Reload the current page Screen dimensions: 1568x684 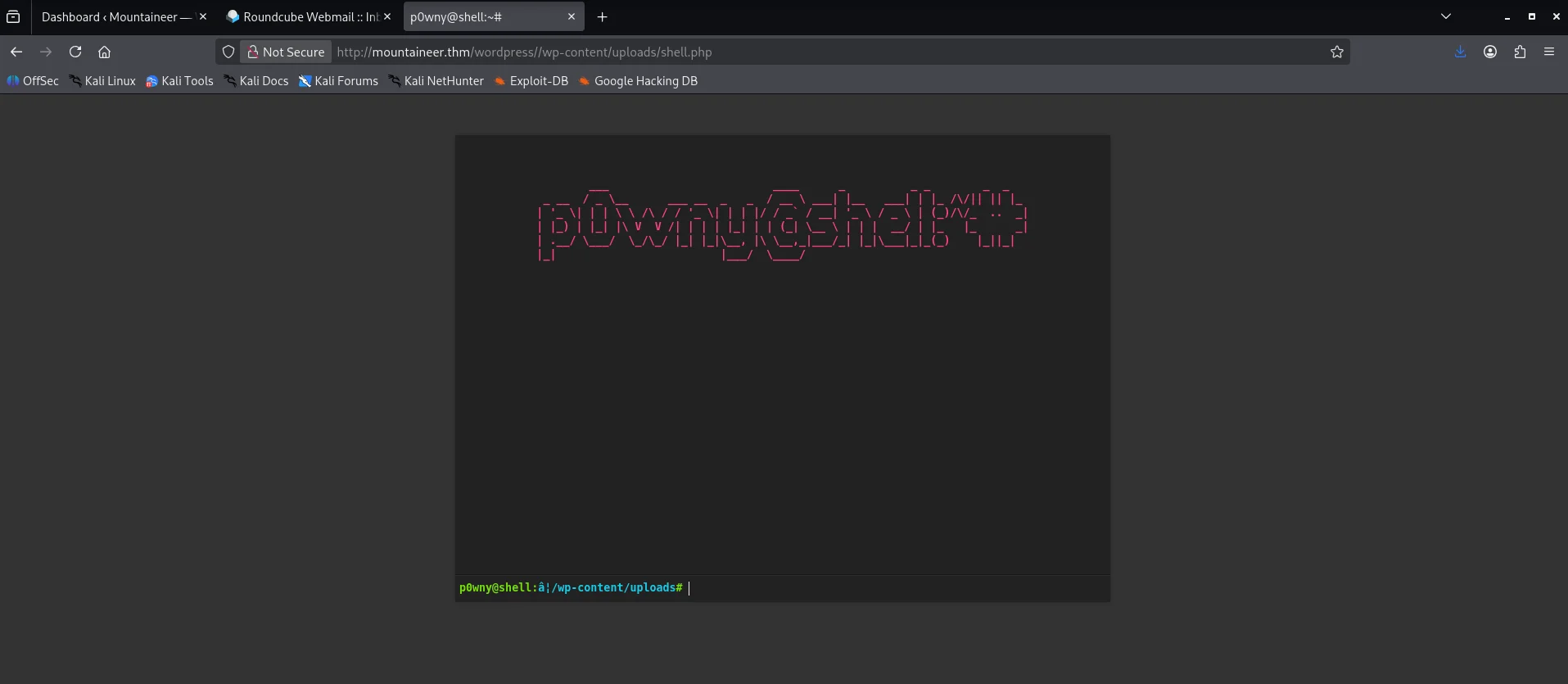coord(75,52)
